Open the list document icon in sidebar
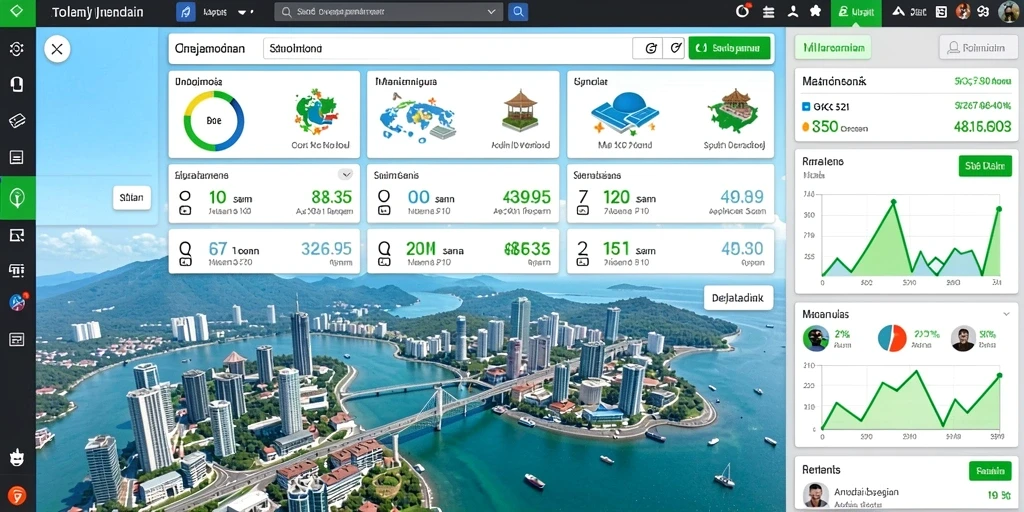This screenshot has width=1024, height=512. point(17,157)
